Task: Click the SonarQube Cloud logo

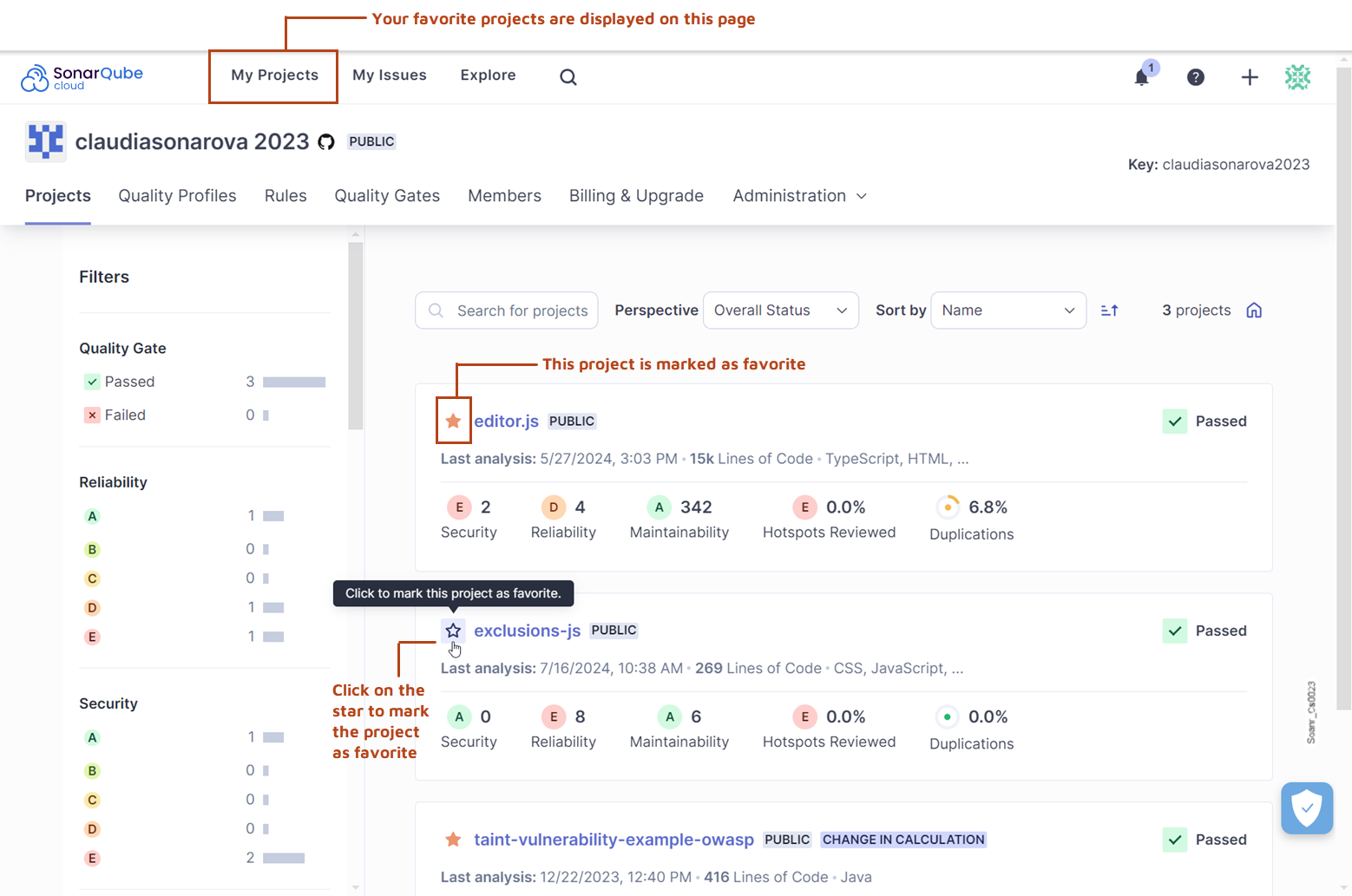Action: coord(82,76)
